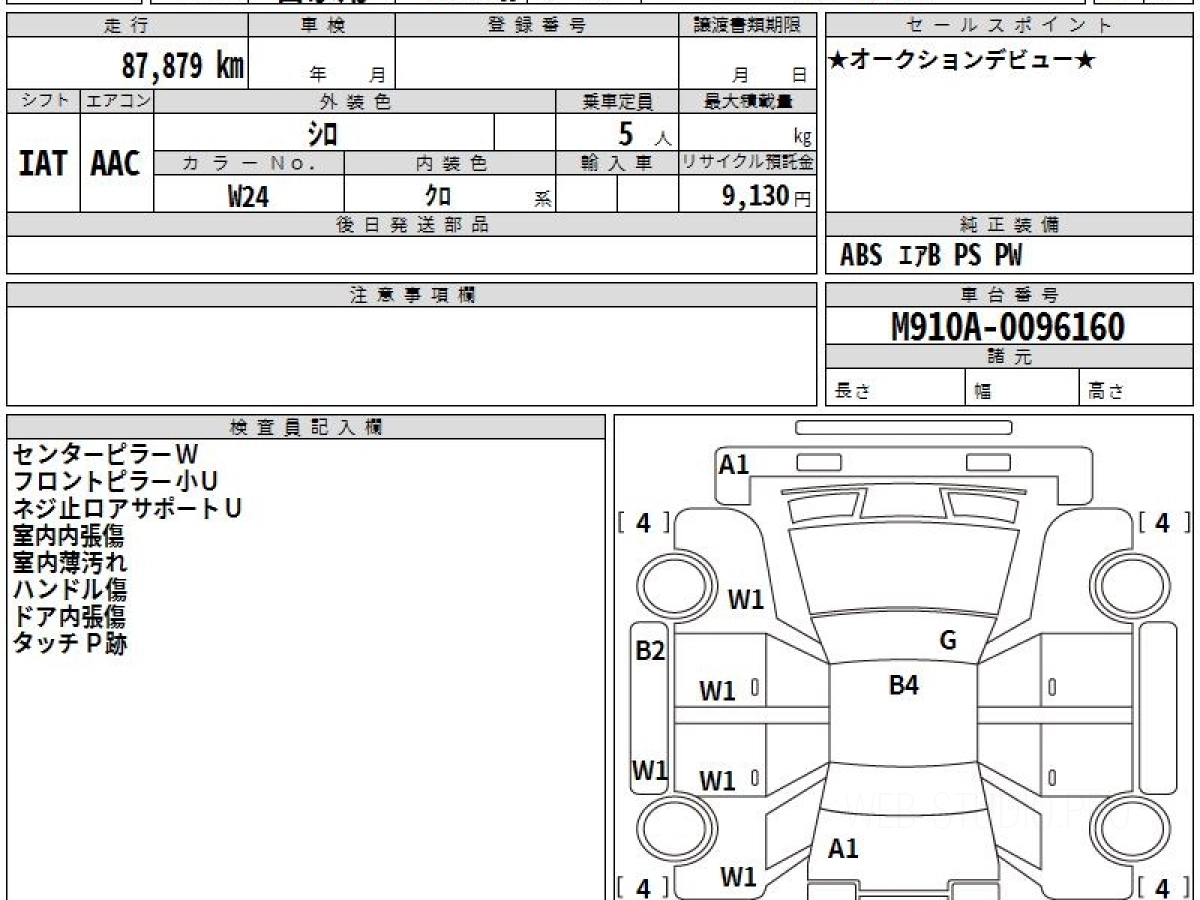Select the note フロントピラー小U
Screen dimensions: 1200x900
pyautogui.click(x=115, y=482)
